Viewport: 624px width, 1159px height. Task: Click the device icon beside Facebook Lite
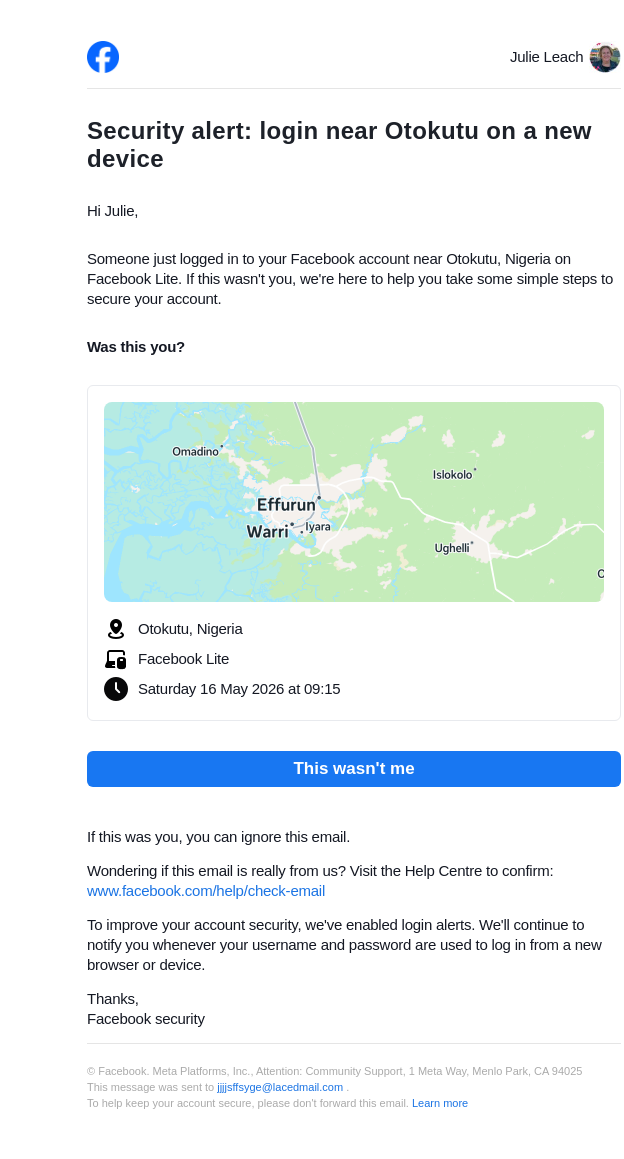pos(115,659)
